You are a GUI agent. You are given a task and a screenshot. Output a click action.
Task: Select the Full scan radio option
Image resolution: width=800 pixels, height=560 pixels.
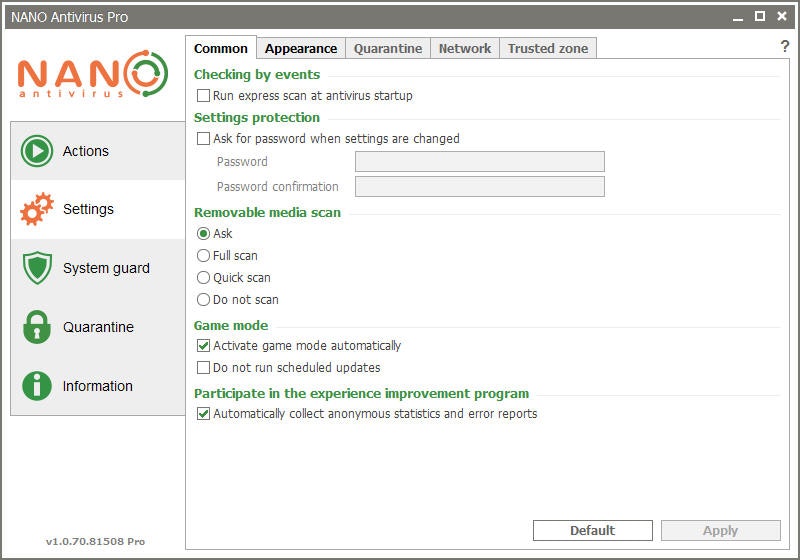click(x=203, y=256)
